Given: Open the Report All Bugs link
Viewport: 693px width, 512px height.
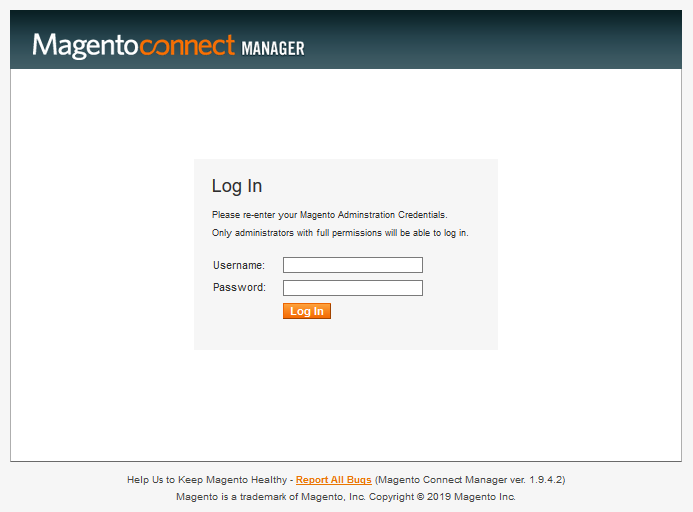Looking at the screenshot, I should pos(333,480).
